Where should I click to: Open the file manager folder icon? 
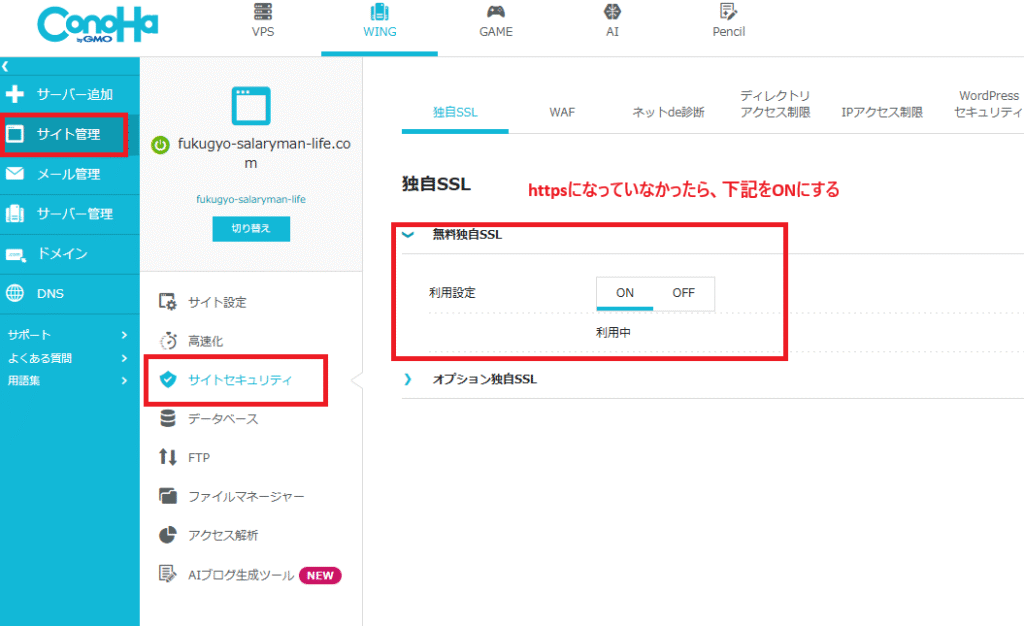(x=168, y=496)
